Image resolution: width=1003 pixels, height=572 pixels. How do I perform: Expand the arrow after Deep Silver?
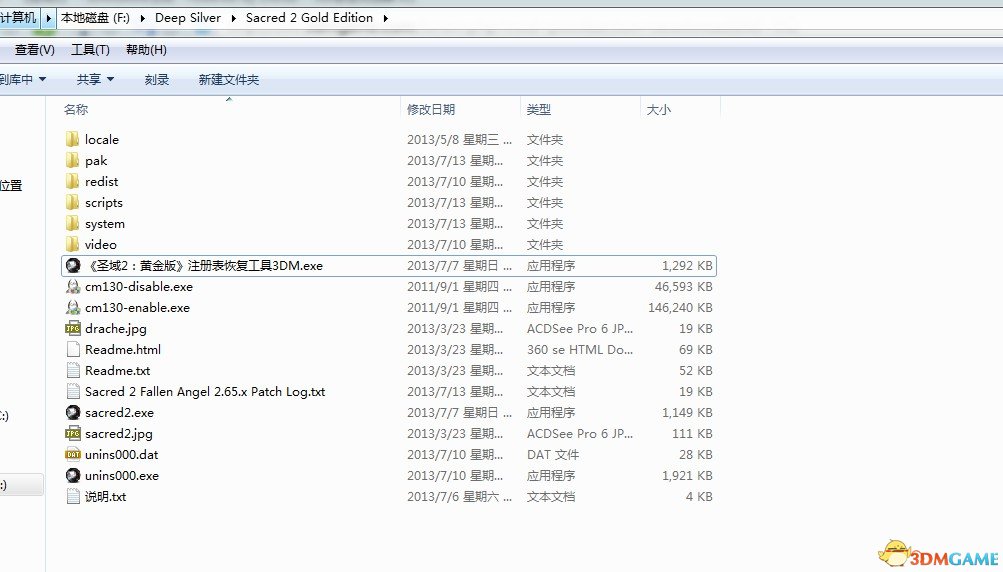pos(233,18)
